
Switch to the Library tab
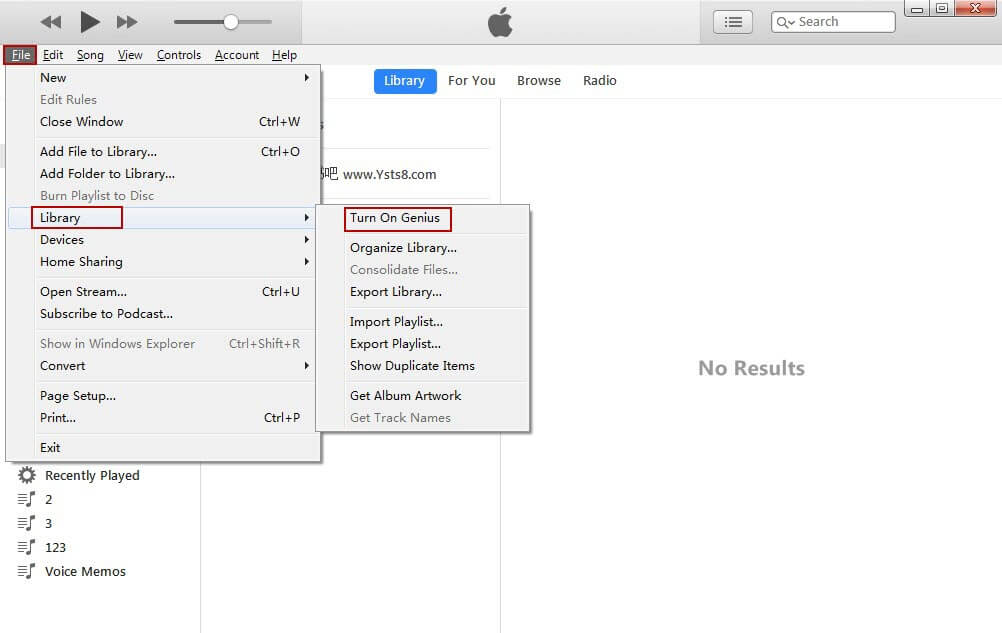(405, 81)
